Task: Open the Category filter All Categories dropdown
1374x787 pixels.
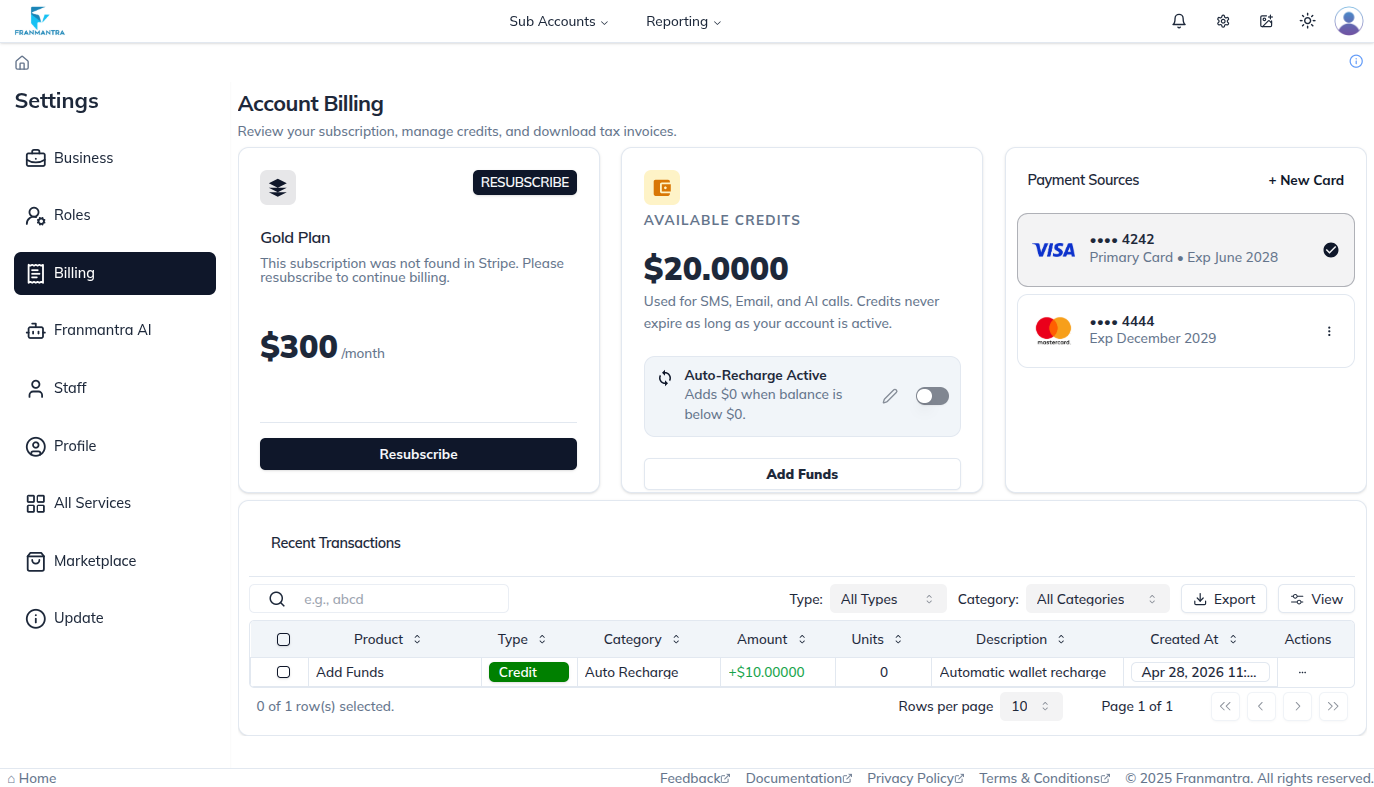Action: point(1097,599)
